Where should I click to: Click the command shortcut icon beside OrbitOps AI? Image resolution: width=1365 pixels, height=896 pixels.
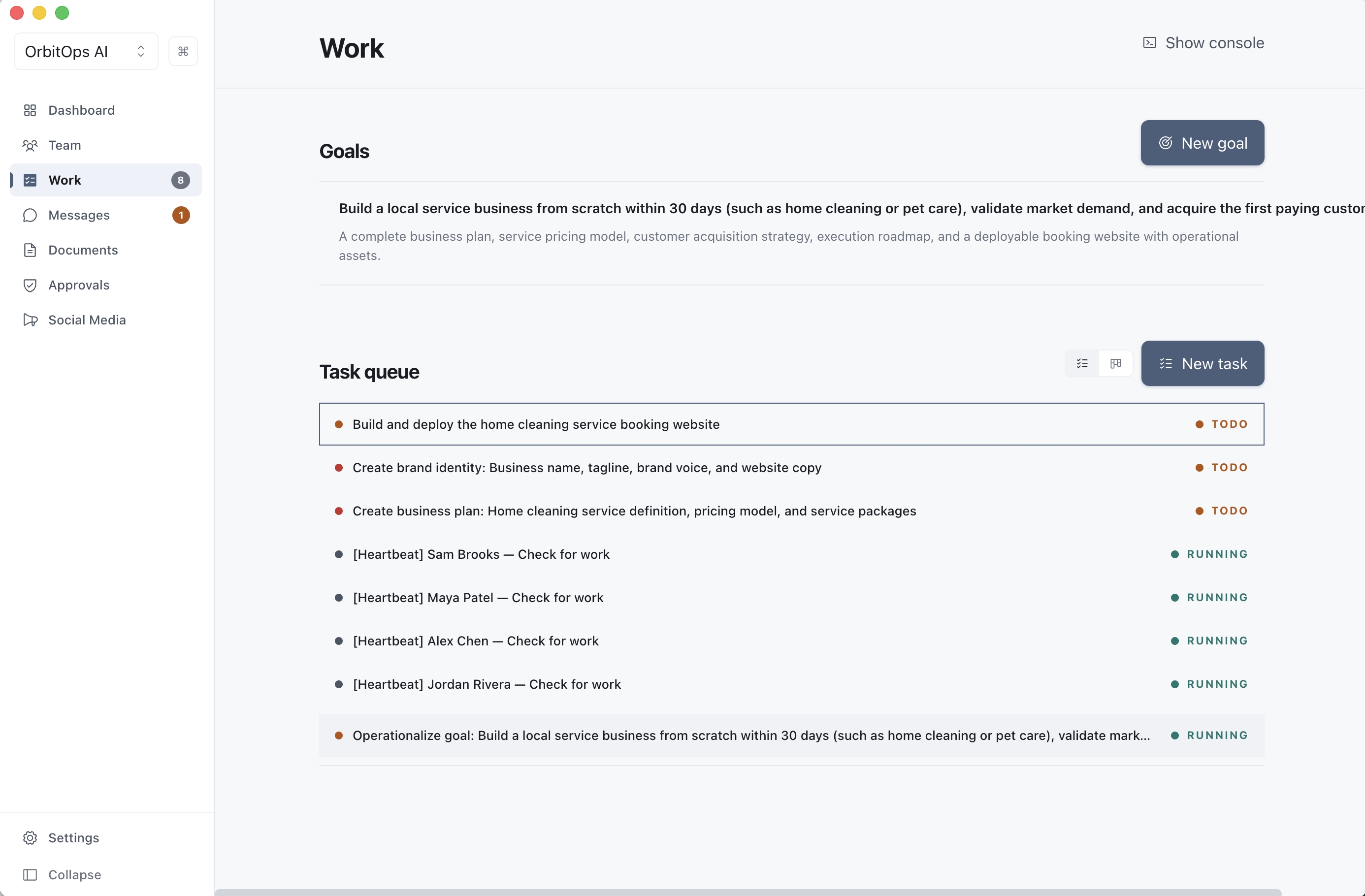(x=183, y=51)
